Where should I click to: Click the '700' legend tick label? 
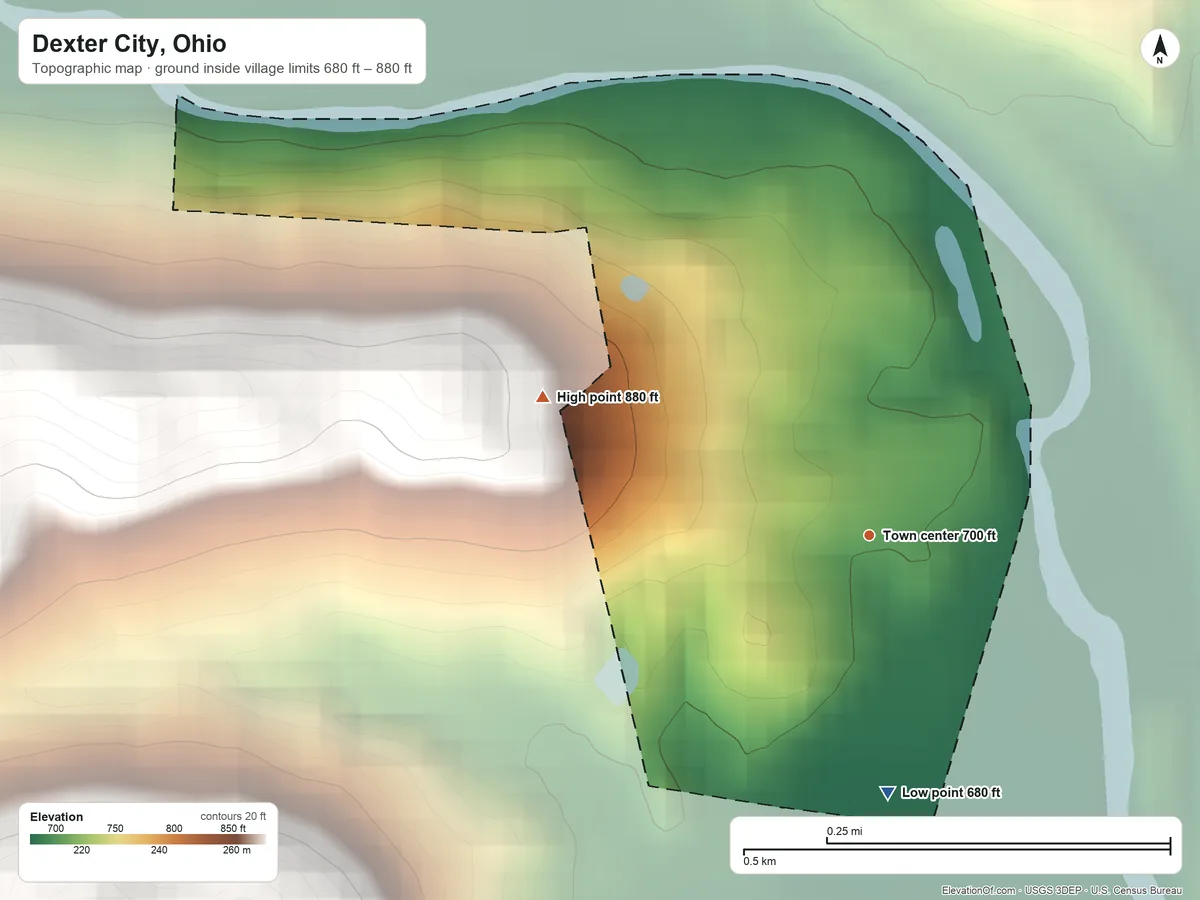(56, 828)
